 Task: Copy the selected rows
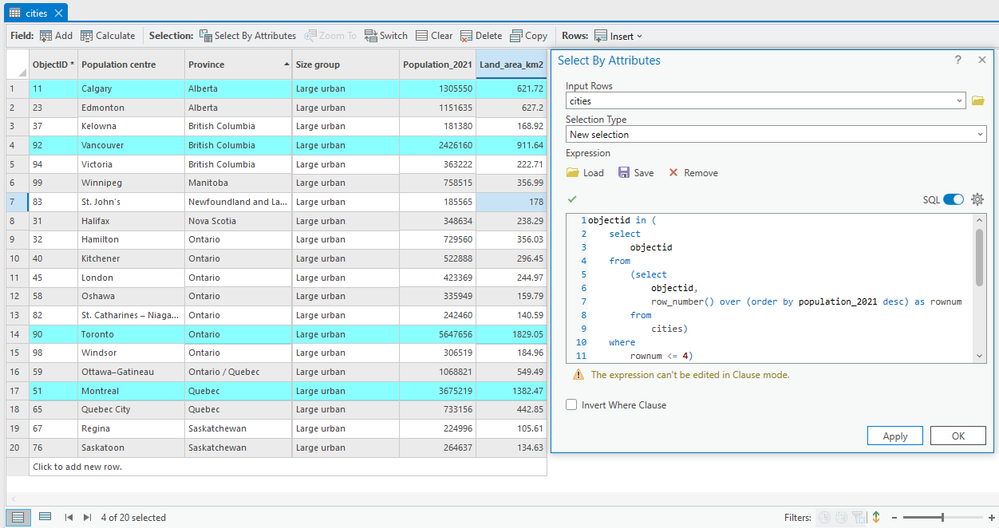pos(528,36)
